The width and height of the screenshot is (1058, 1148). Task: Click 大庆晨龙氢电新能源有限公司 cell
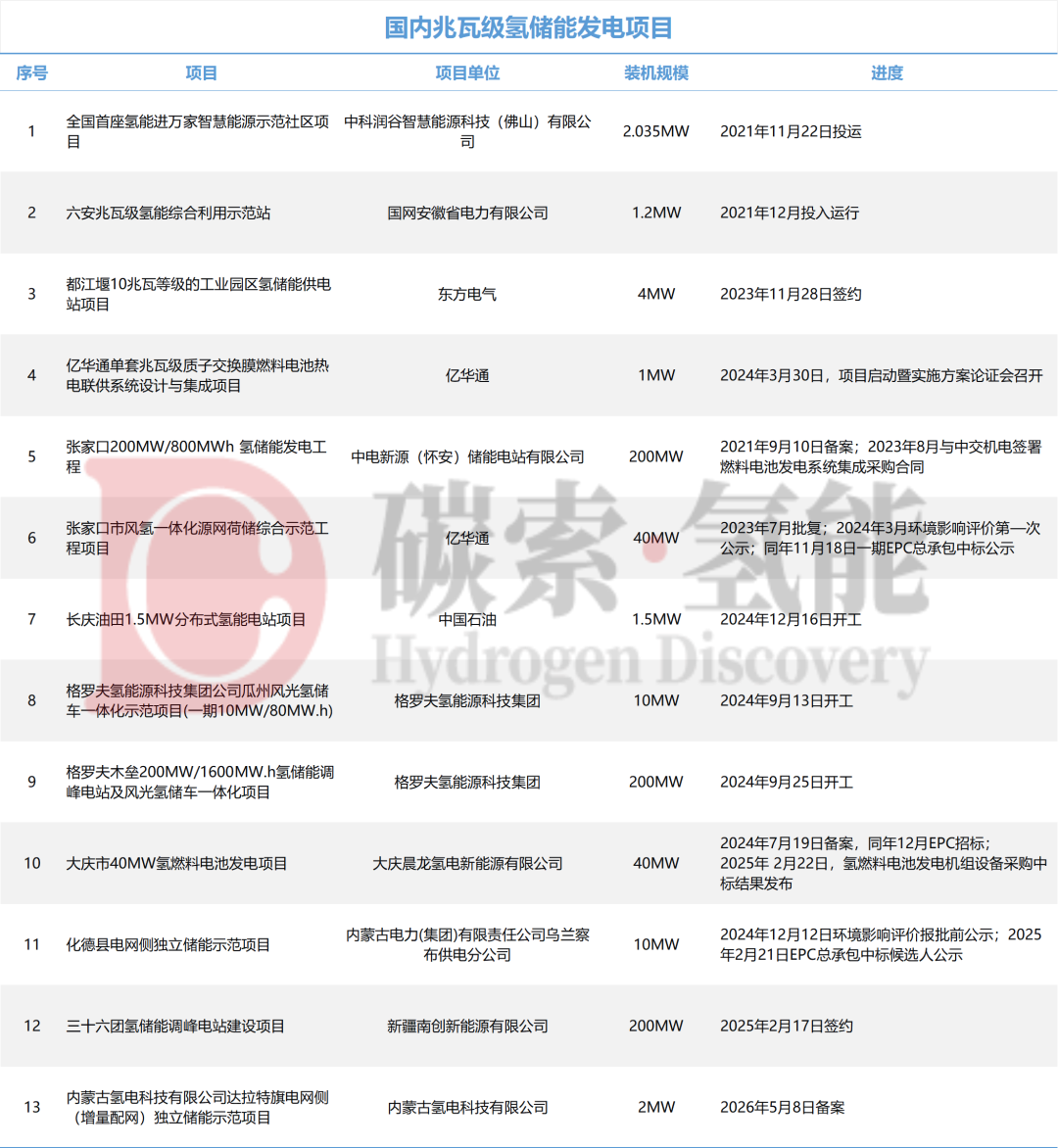pyautogui.click(x=467, y=863)
